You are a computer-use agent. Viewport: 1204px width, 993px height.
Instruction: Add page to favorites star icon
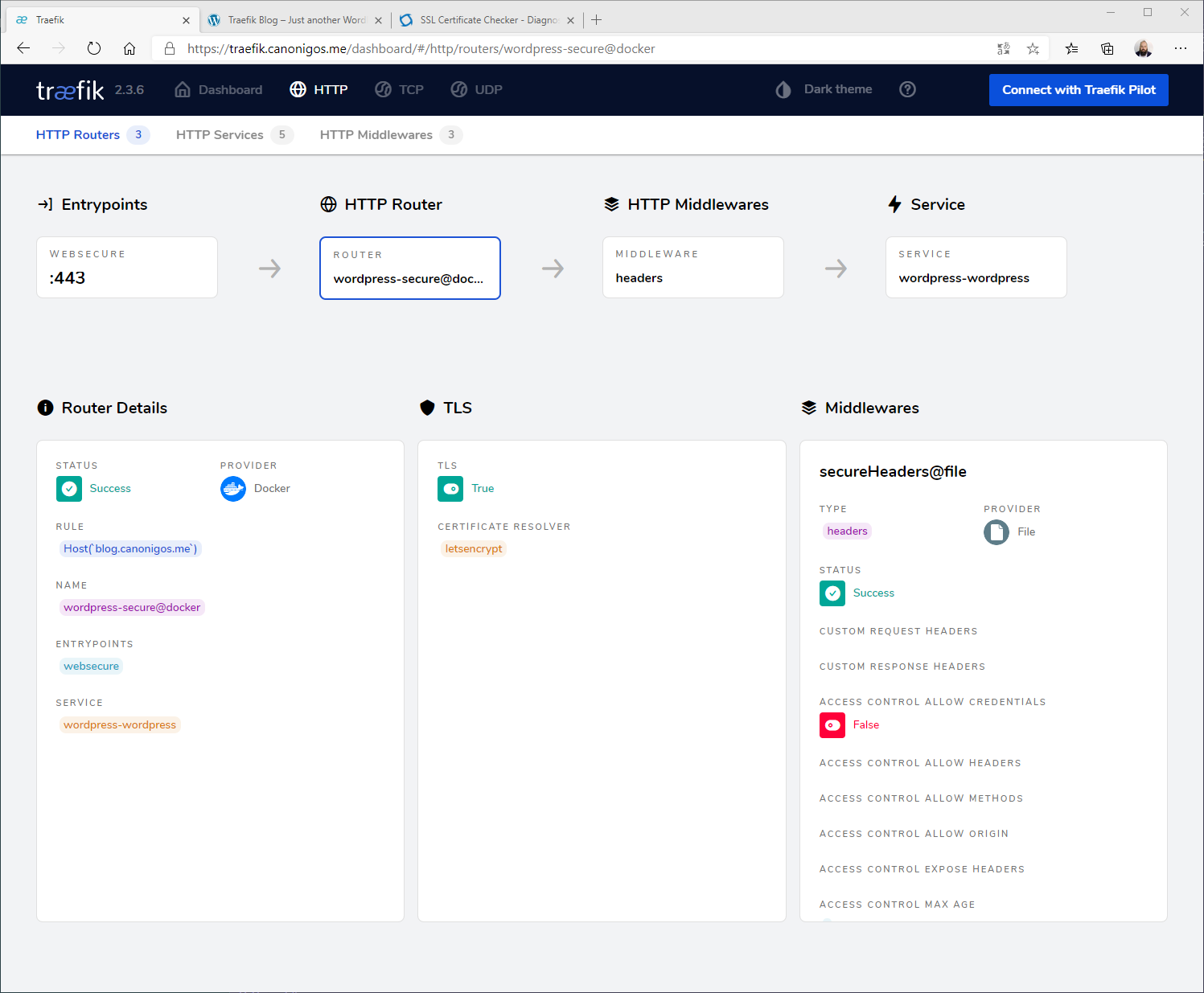pyautogui.click(x=1033, y=48)
